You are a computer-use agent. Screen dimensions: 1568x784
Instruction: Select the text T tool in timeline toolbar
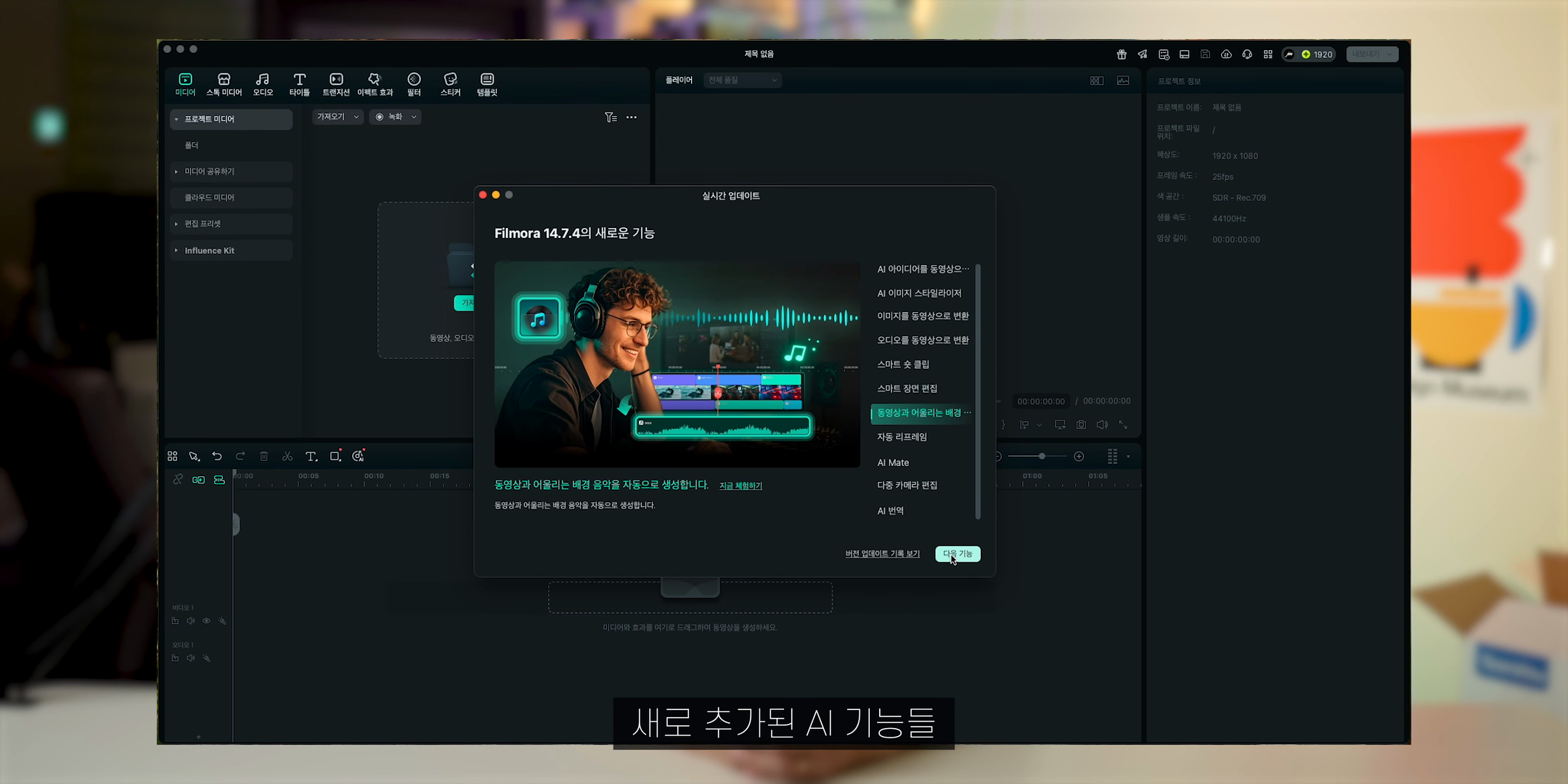[x=311, y=456]
